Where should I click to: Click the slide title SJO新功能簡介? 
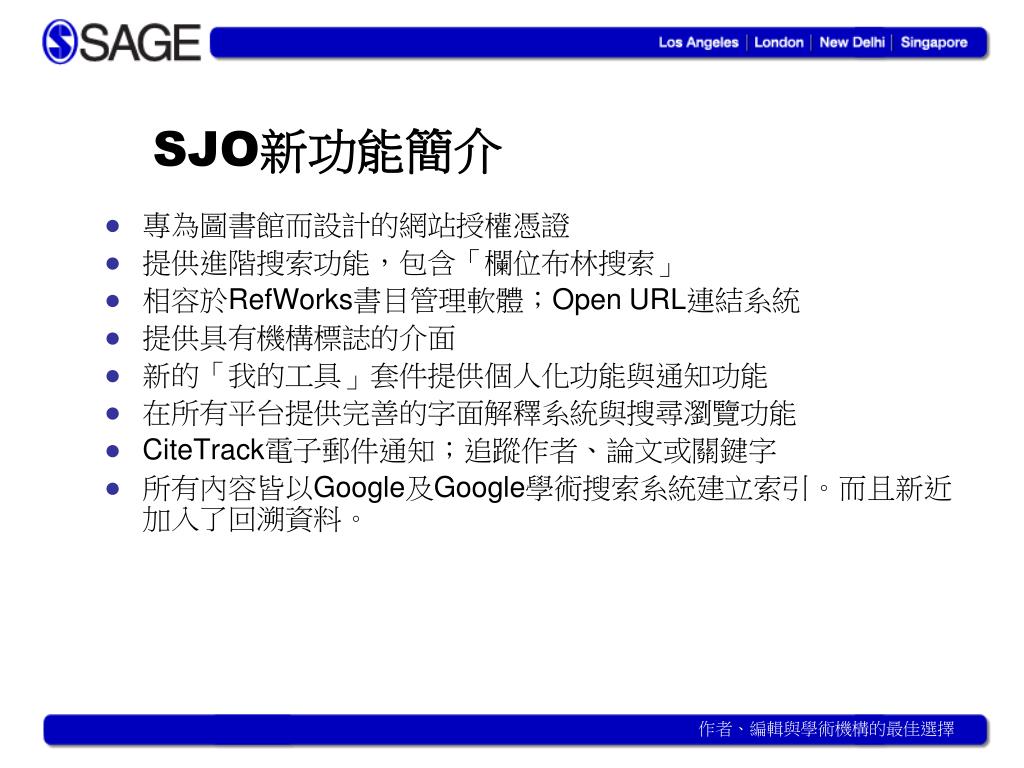click(x=328, y=151)
